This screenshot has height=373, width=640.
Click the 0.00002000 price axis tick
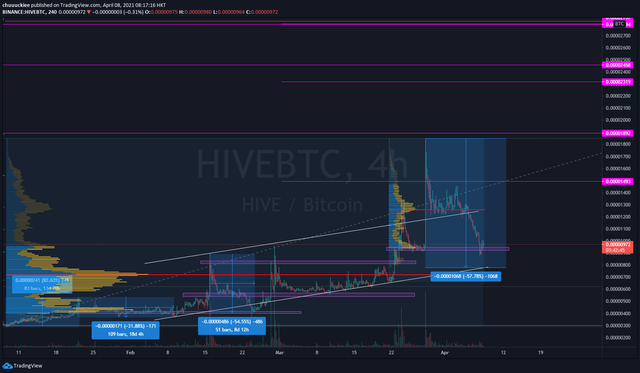click(618, 120)
